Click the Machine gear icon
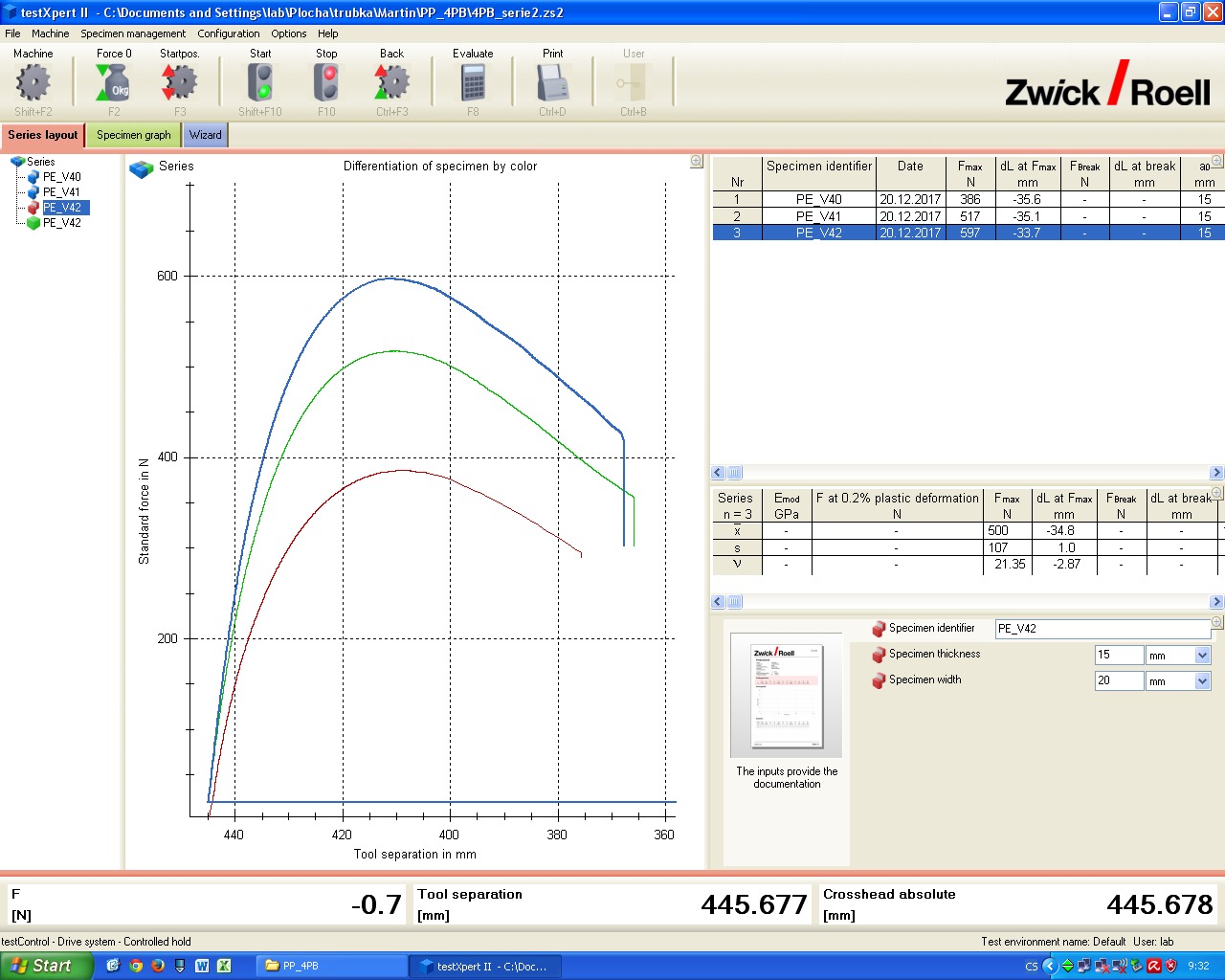Image resolution: width=1225 pixels, height=980 pixels. (x=33, y=83)
